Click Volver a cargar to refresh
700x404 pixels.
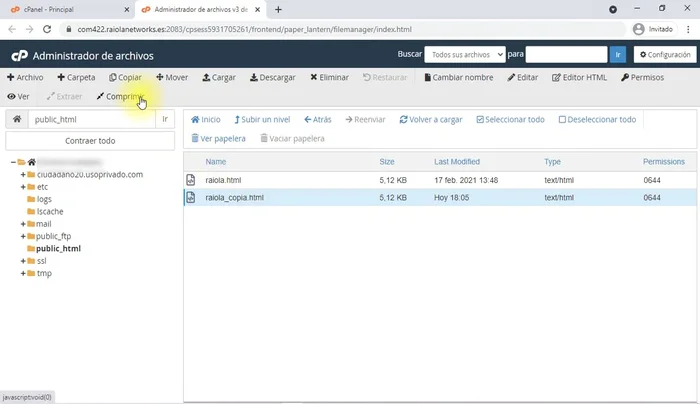pos(431,120)
